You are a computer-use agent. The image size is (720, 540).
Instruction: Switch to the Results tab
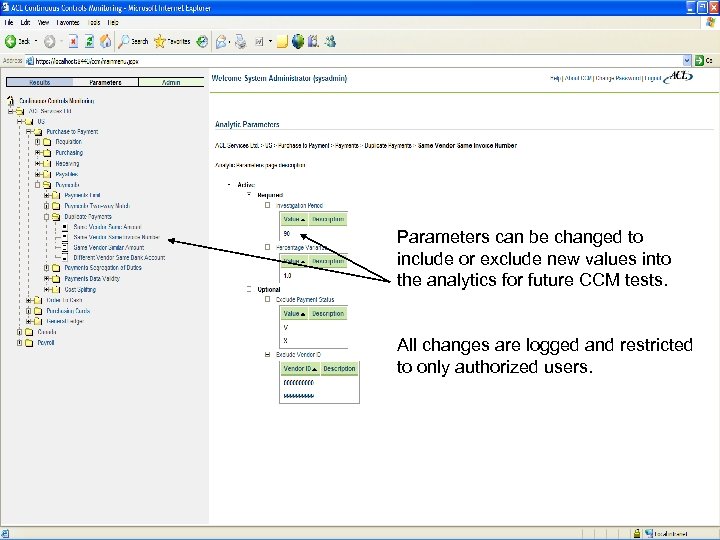pyautogui.click(x=39, y=83)
